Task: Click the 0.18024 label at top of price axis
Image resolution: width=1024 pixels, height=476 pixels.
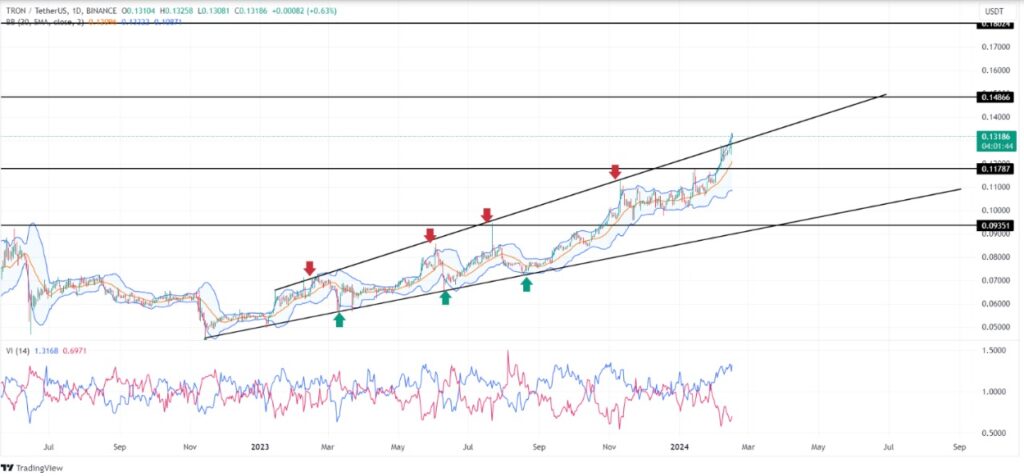Action: click(x=997, y=24)
